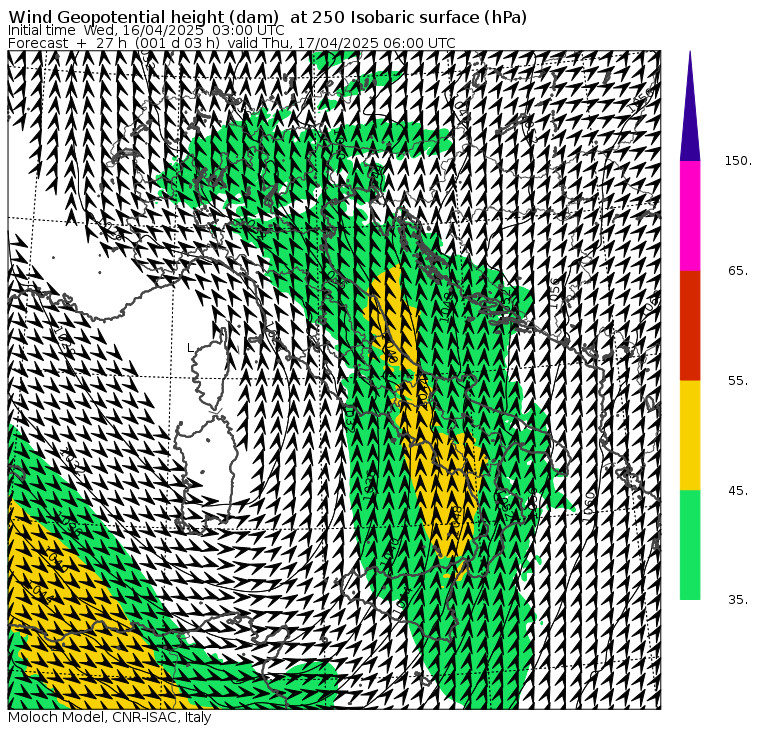Click the colorbar label '55.'
This screenshot has height=731, width=760.
[738, 381]
